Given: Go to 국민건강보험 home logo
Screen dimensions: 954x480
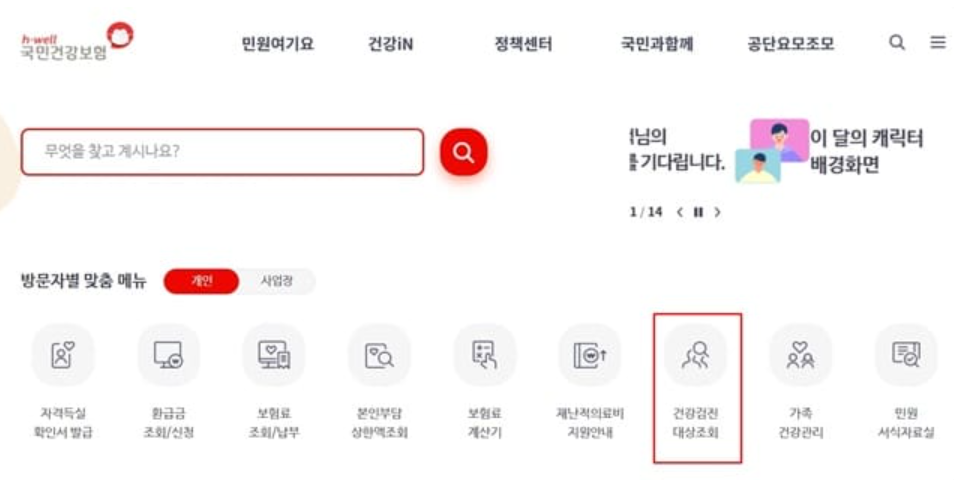Looking at the screenshot, I should pyautogui.click(x=77, y=41).
